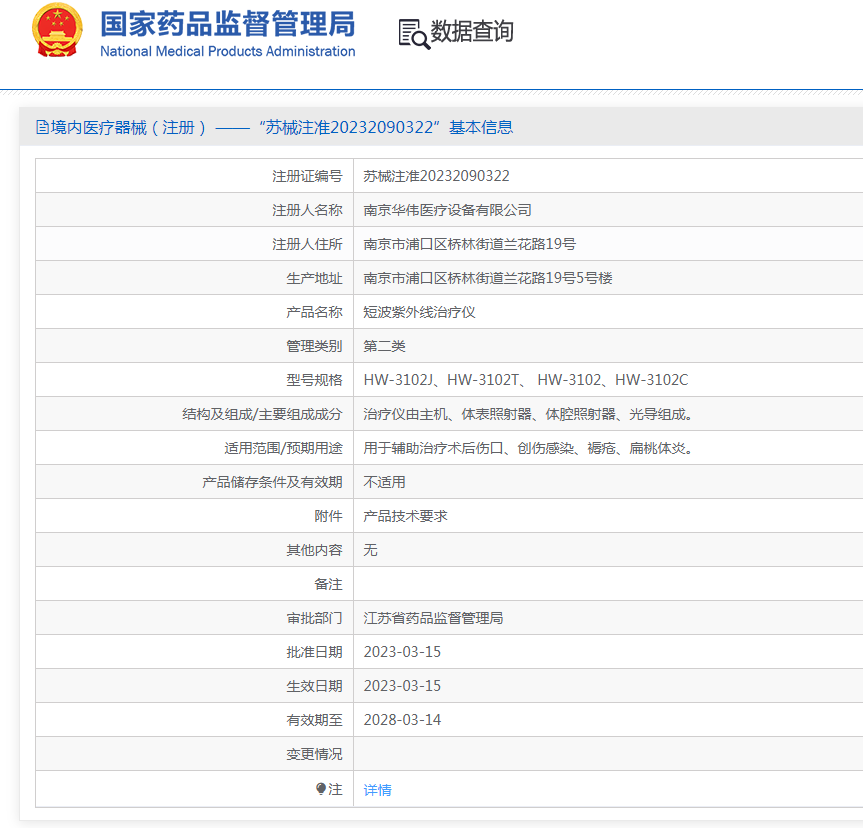The width and height of the screenshot is (863, 828).
Task: Select the 变更情况 label
Action: point(314,754)
